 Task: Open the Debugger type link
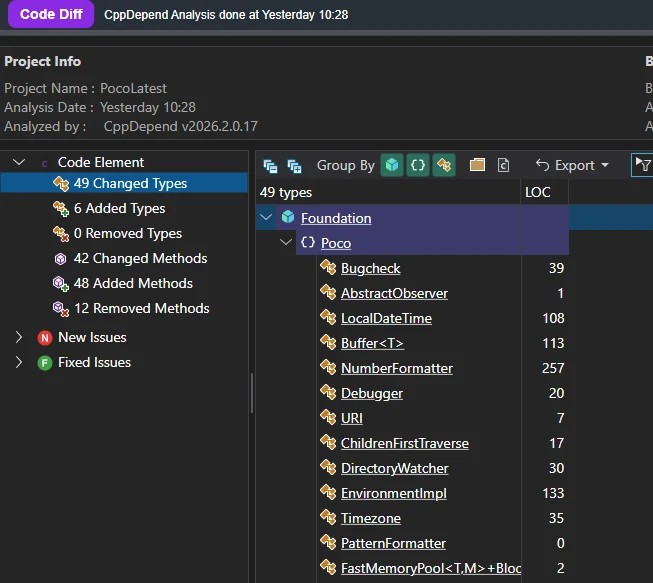(371, 393)
